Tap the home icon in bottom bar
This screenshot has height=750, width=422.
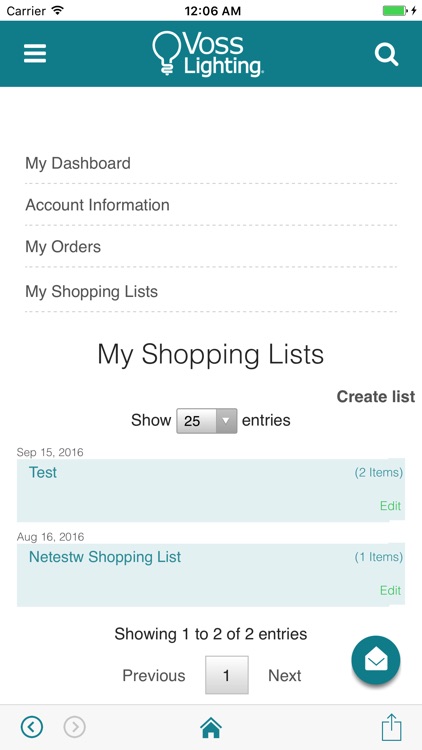[x=211, y=728]
